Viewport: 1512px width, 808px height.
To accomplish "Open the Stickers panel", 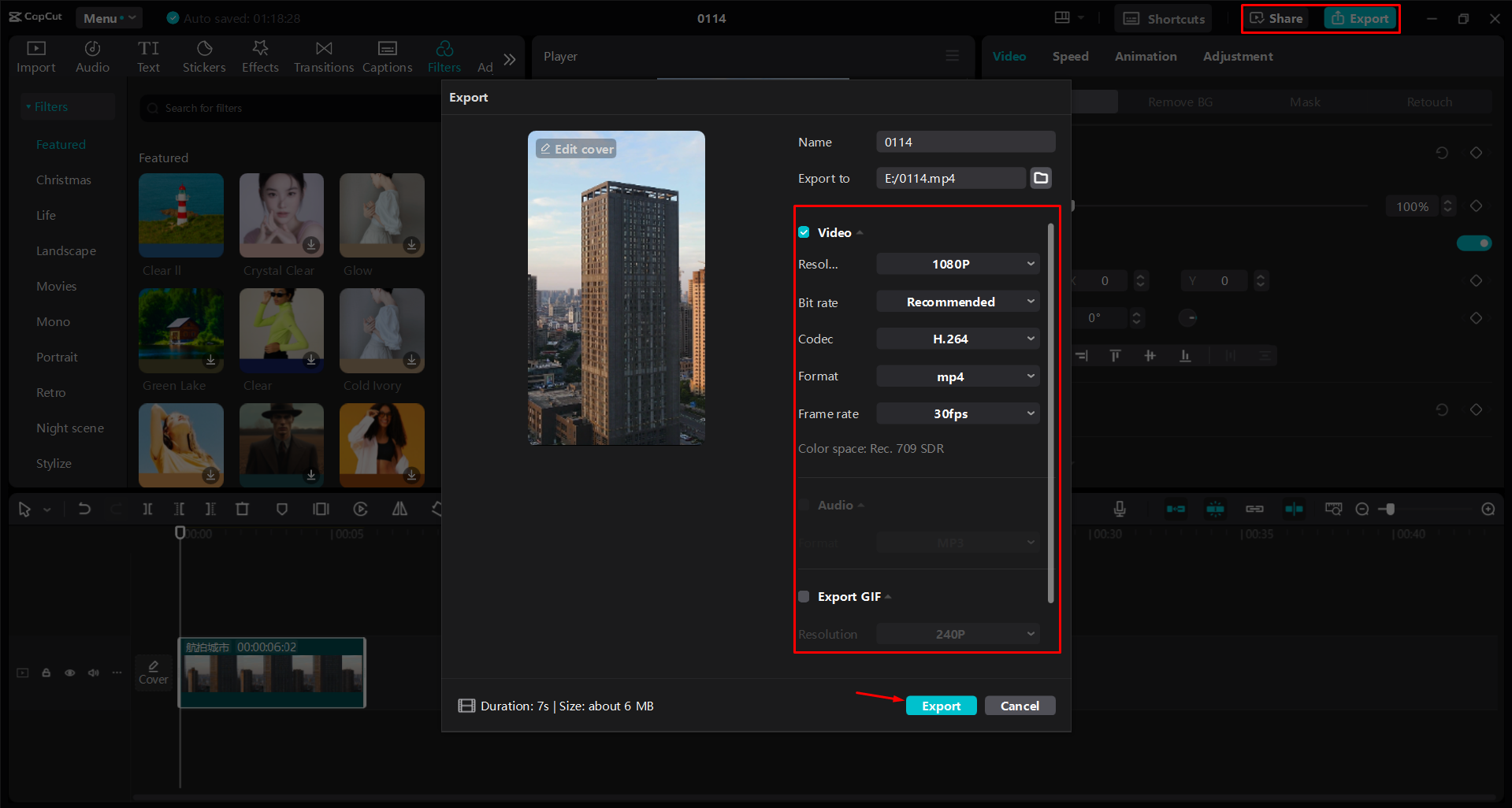I will click(203, 55).
